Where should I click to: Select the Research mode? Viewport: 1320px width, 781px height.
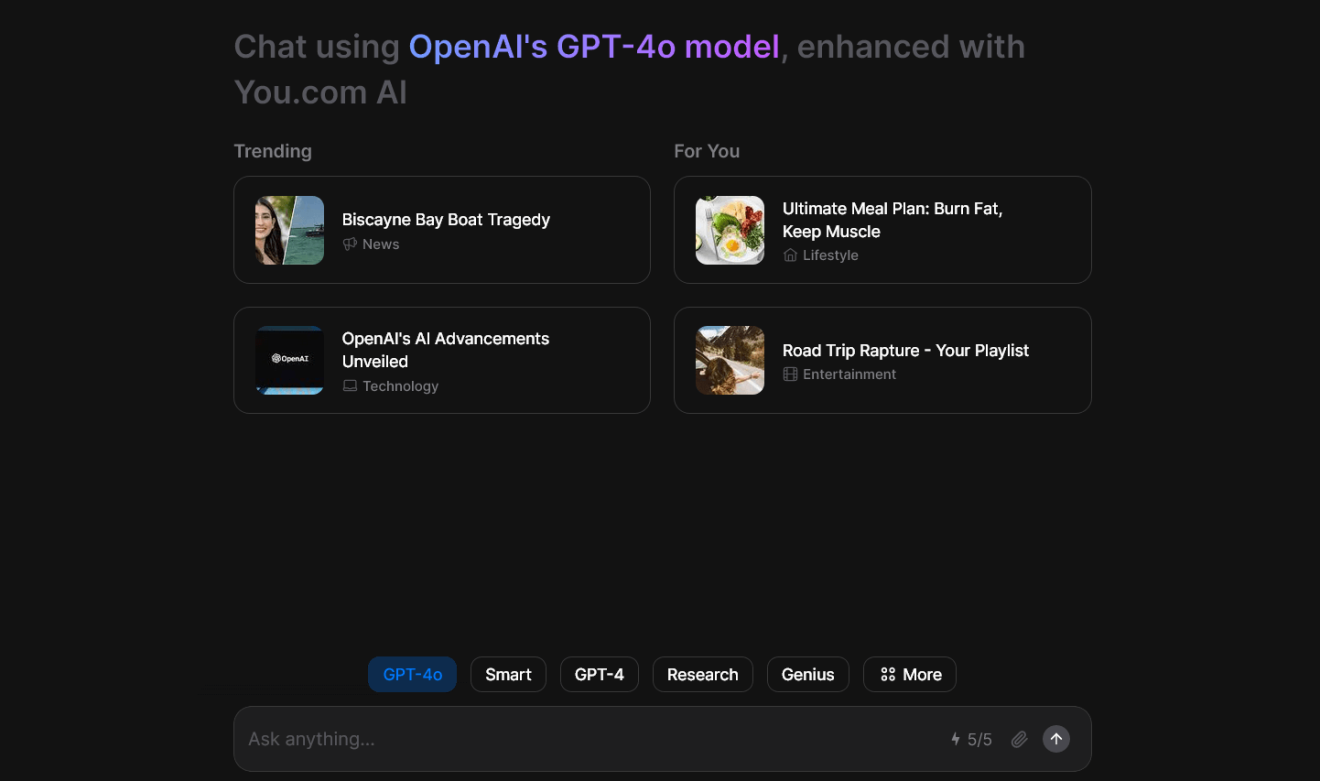point(702,674)
